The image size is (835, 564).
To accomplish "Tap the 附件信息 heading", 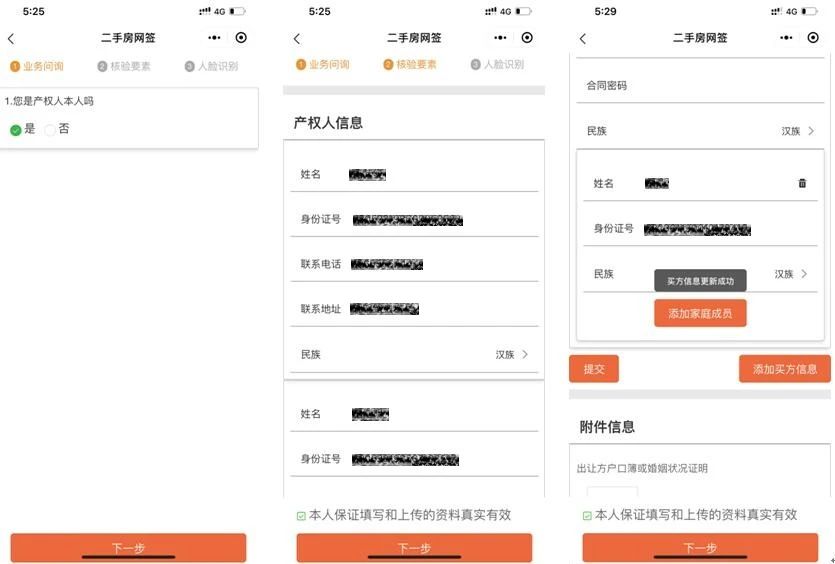I will pos(607,427).
